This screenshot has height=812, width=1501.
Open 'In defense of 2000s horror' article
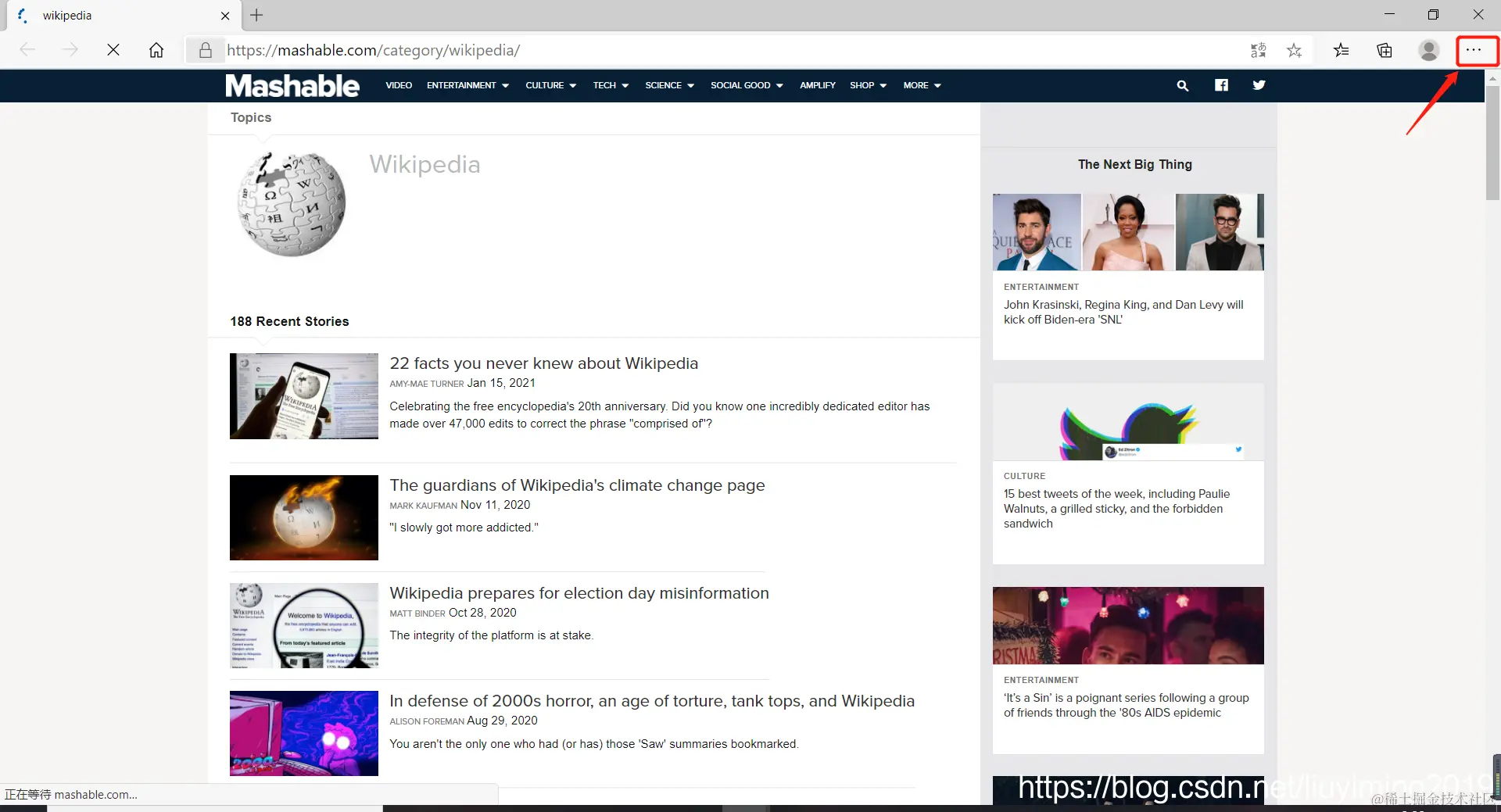(652, 701)
